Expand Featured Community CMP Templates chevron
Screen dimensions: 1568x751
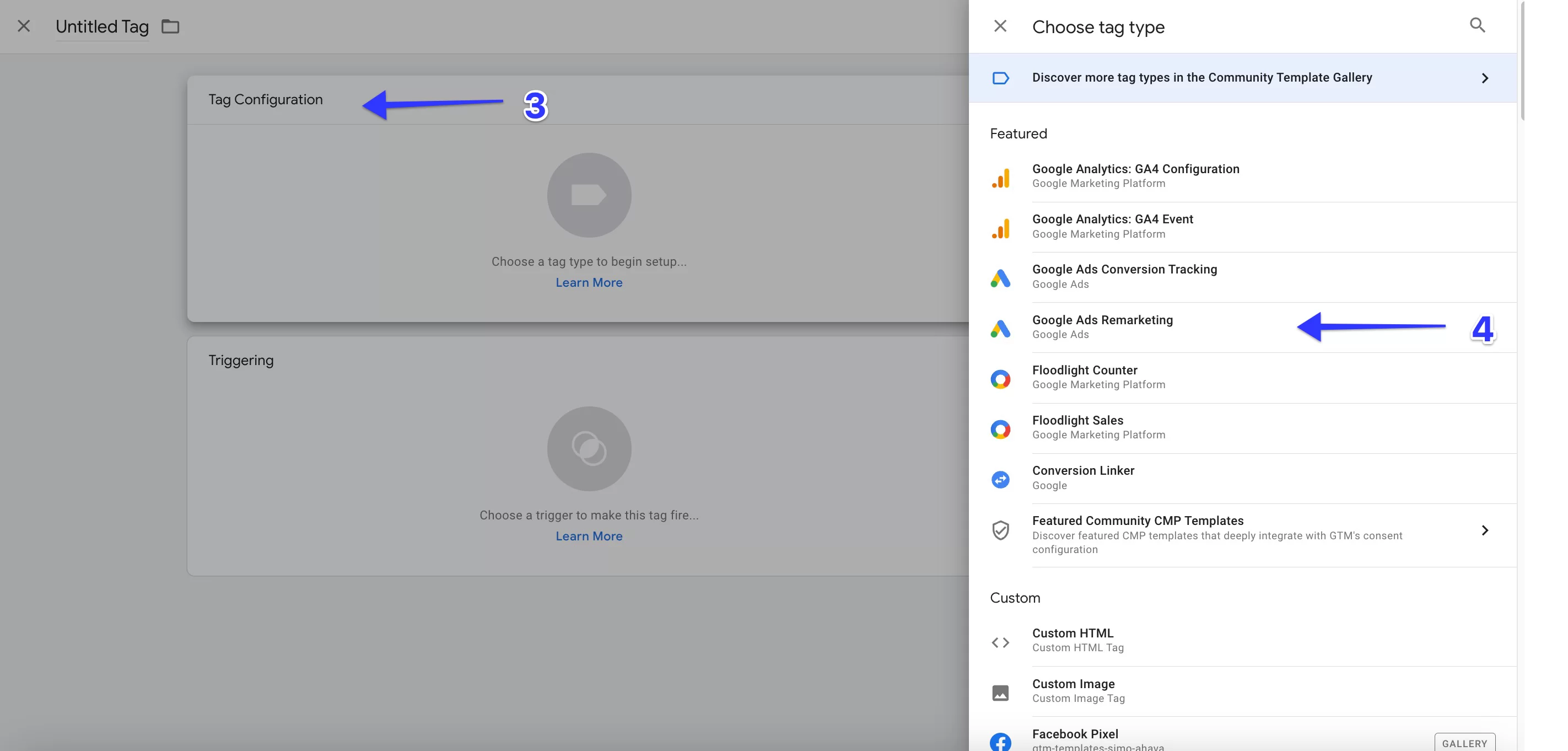coord(1485,530)
